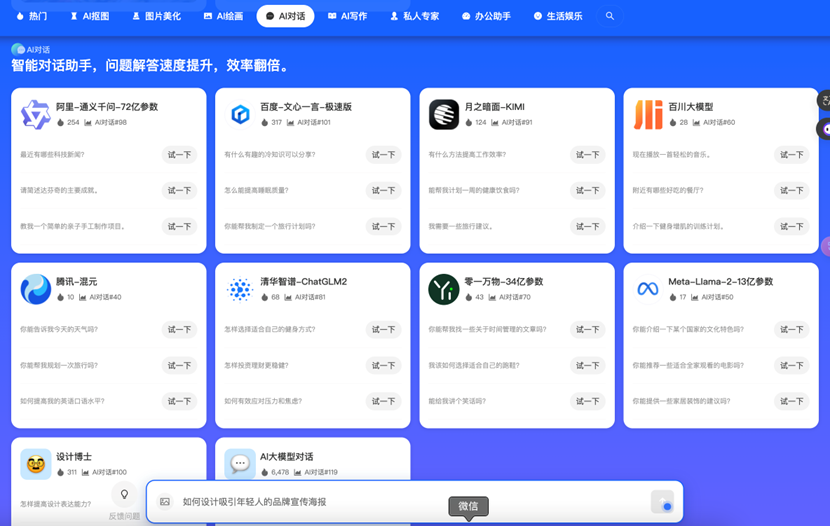Image resolution: width=830 pixels, height=526 pixels.
Task: Click the Meta-Llama-2 logo icon
Action: tap(648, 289)
